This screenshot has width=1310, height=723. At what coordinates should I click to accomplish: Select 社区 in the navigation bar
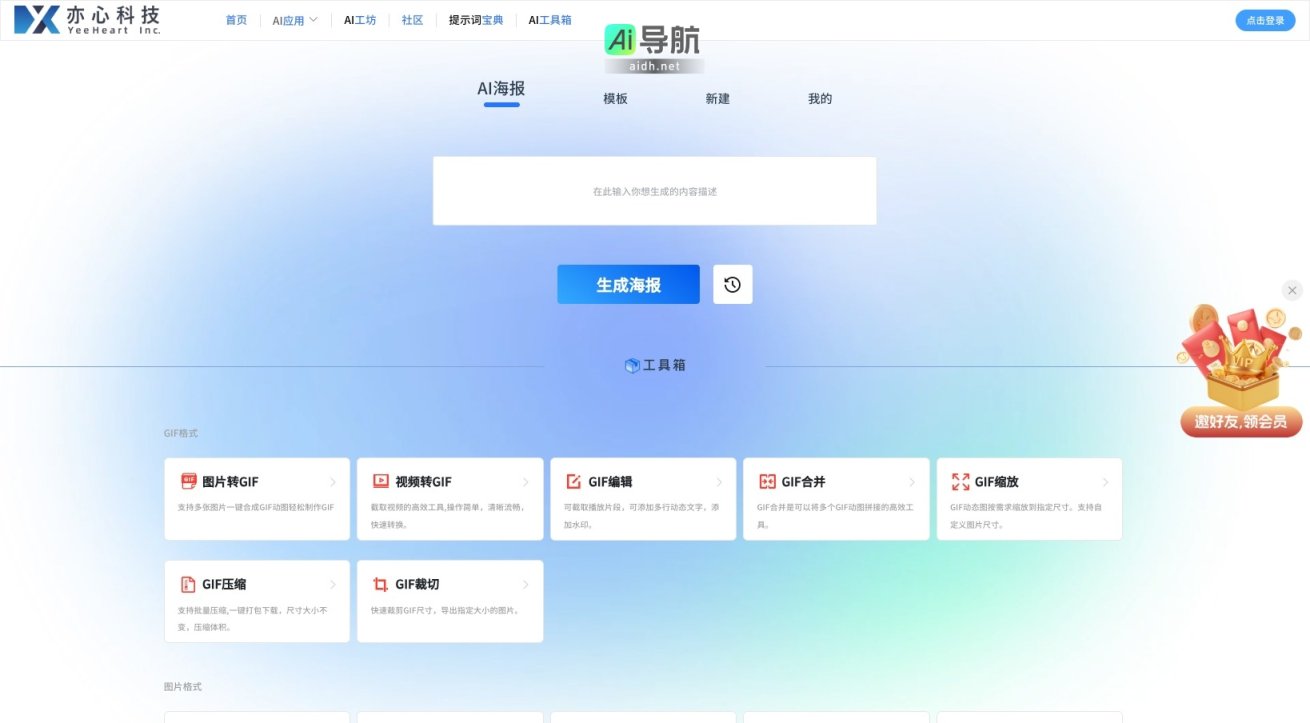click(412, 19)
